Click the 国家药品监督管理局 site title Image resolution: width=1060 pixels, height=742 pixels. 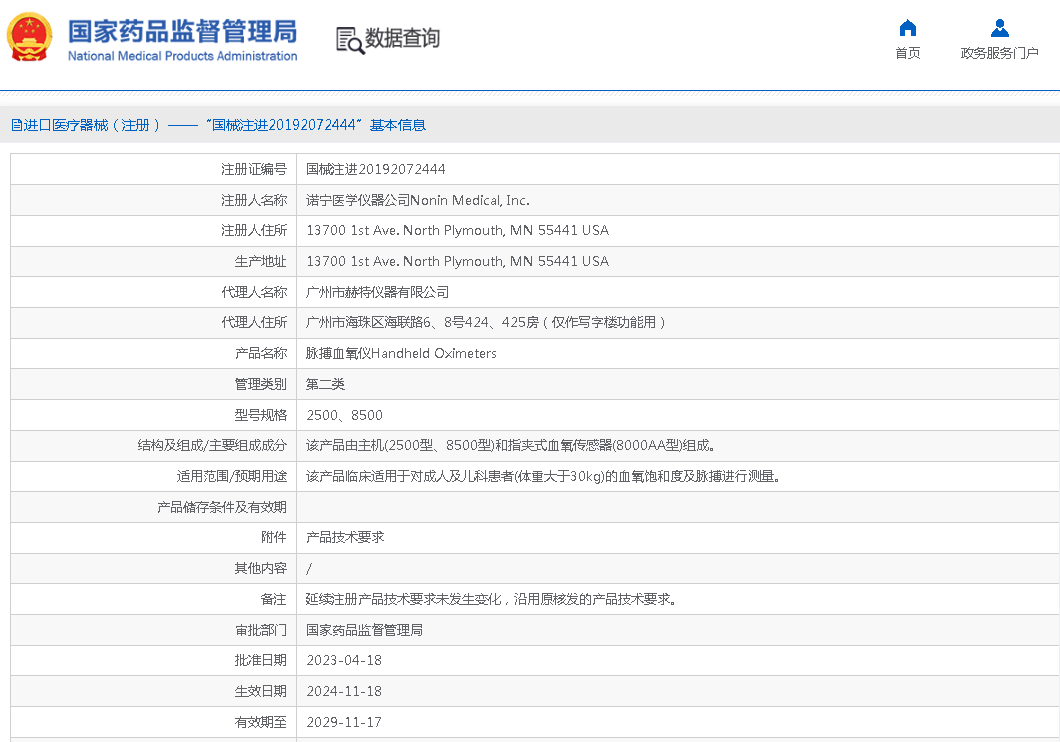click(x=183, y=32)
